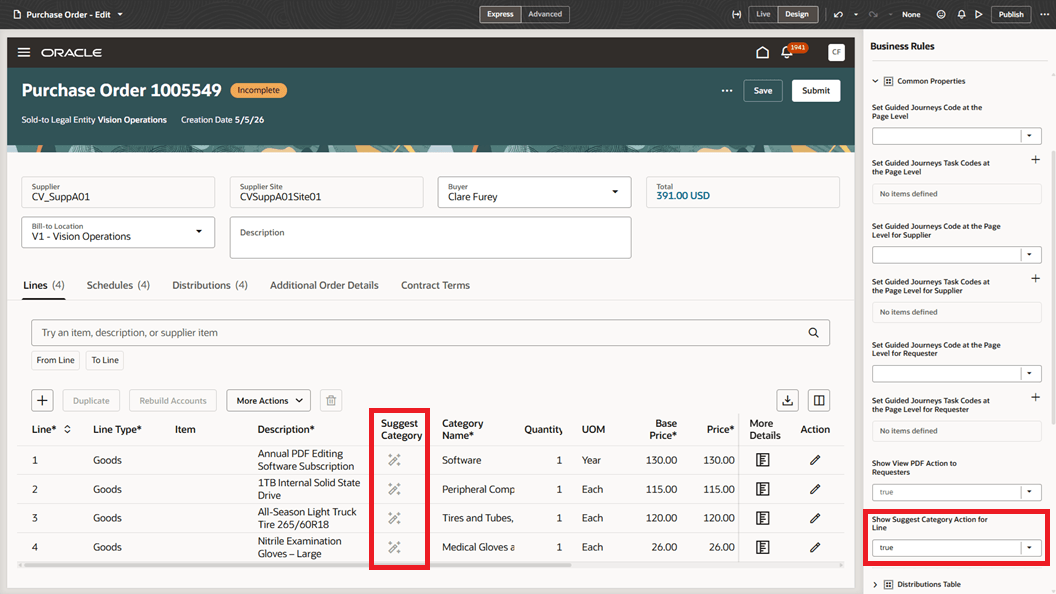The width and height of the screenshot is (1056, 594).
Task: Open More Details for line 4
Action: (x=762, y=547)
